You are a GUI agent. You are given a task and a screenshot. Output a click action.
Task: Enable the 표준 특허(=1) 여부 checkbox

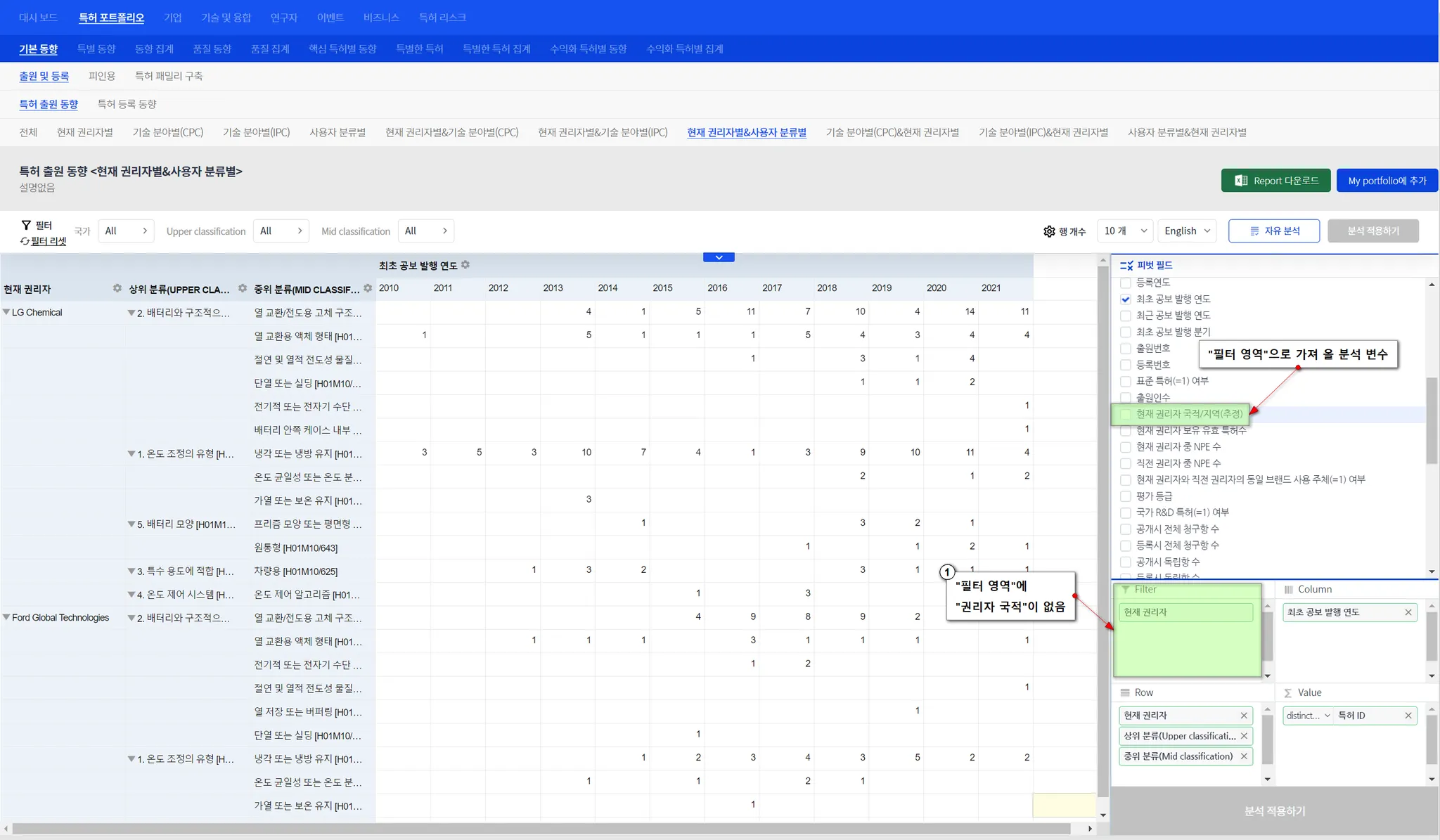click(x=1126, y=381)
